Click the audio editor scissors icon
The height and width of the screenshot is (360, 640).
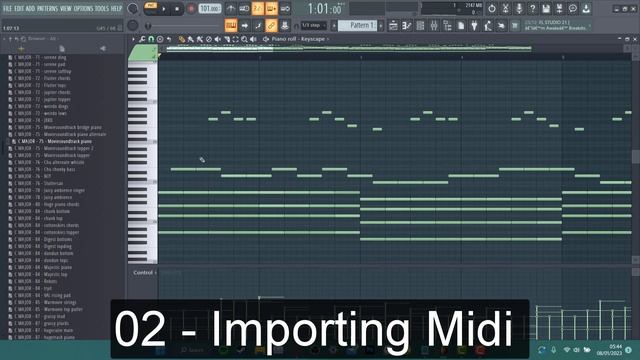point(505,8)
